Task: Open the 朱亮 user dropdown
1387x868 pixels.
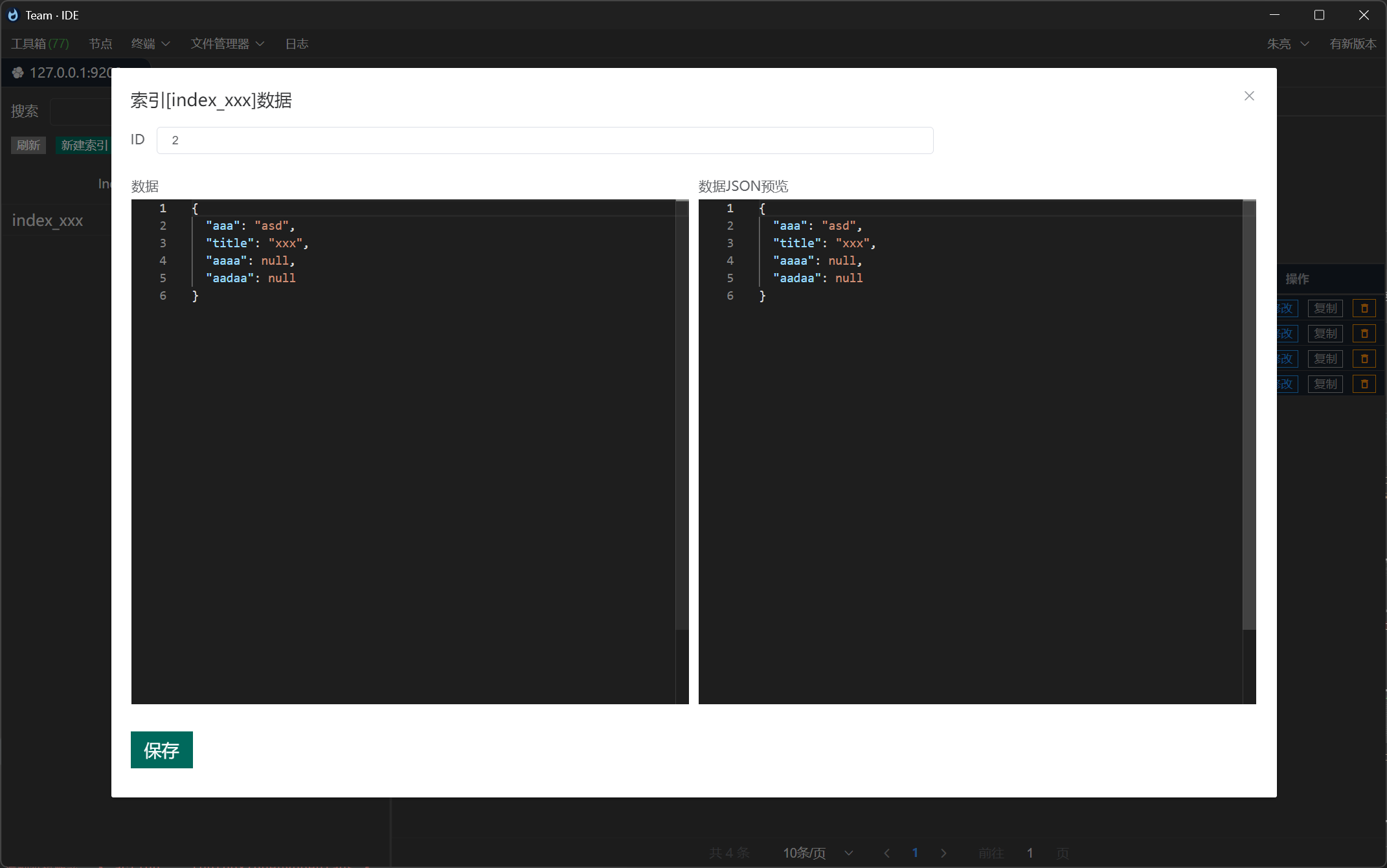Action: pos(1287,43)
